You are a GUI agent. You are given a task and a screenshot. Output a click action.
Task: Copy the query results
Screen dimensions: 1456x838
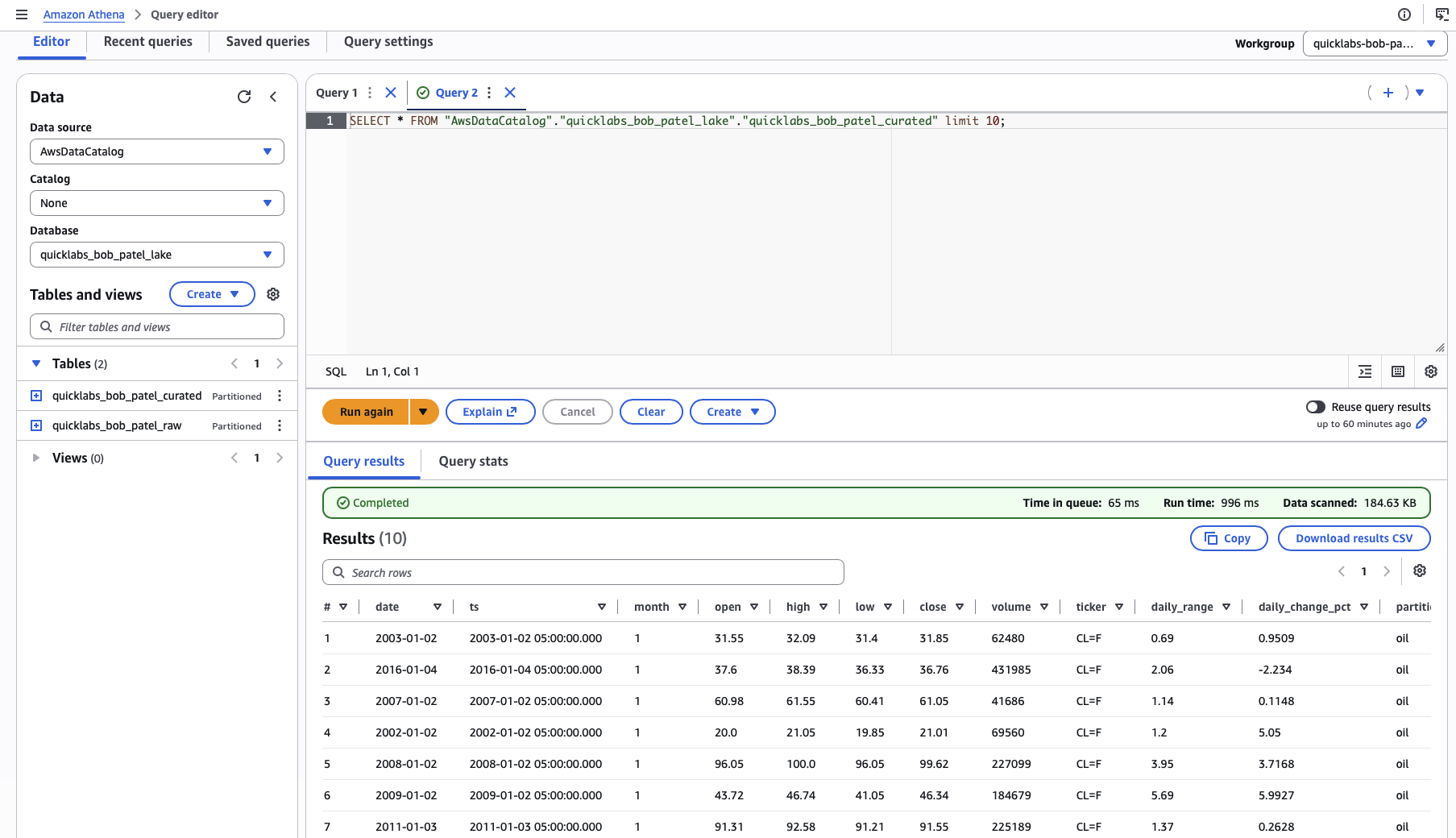[x=1229, y=538]
